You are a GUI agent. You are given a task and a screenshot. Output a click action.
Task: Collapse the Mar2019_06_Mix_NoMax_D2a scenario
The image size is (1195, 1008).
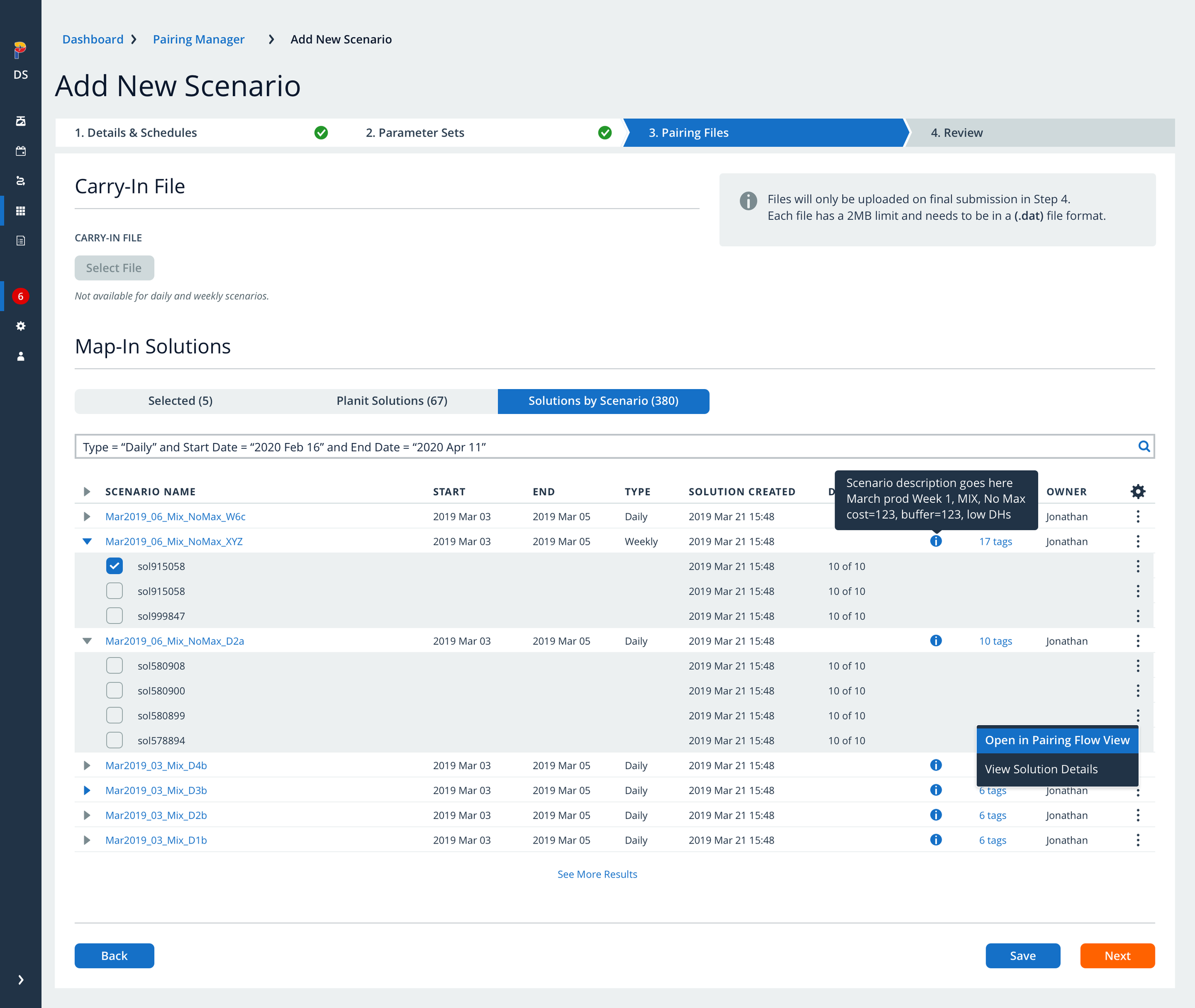click(x=87, y=640)
